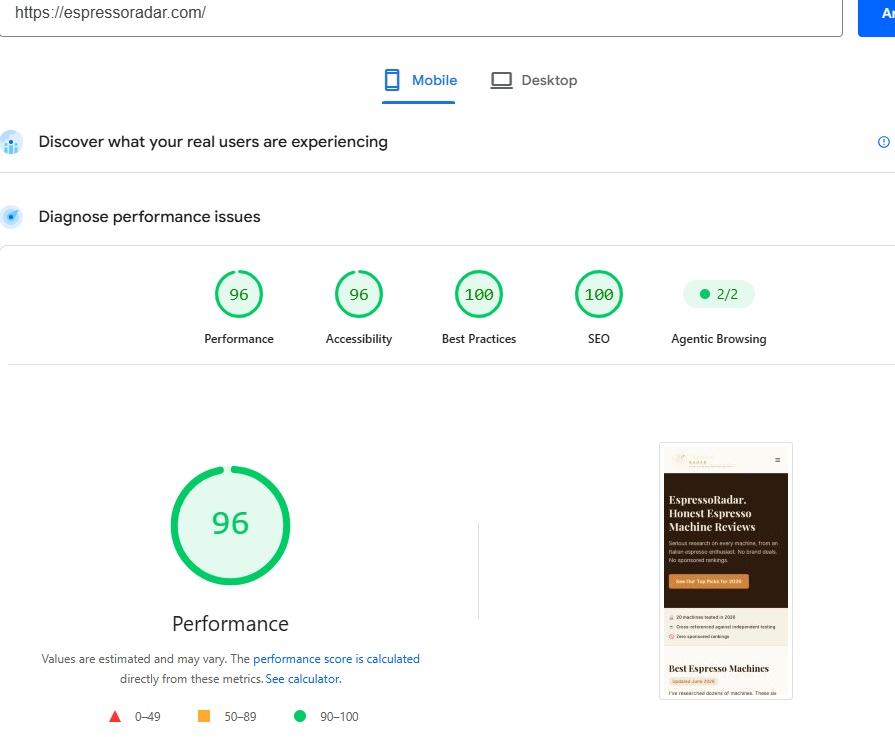The height and width of the screenshot is (737, 895).
Task: Jump to the Best Practices 100 gauge
Action: tap(478, 294)
